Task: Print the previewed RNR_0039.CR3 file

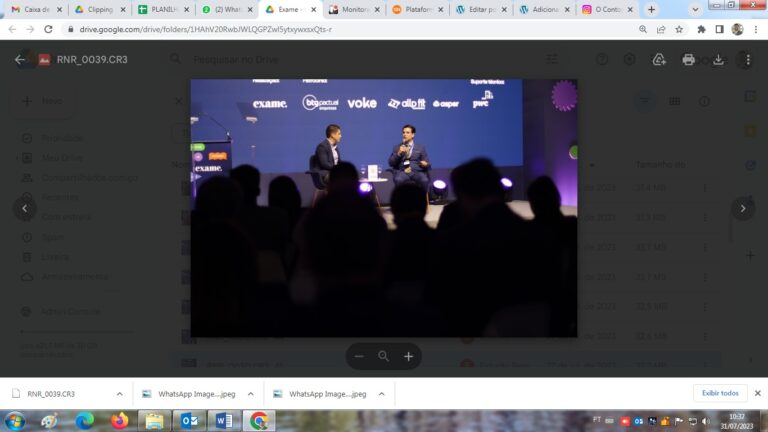Action: coord(688,60)
